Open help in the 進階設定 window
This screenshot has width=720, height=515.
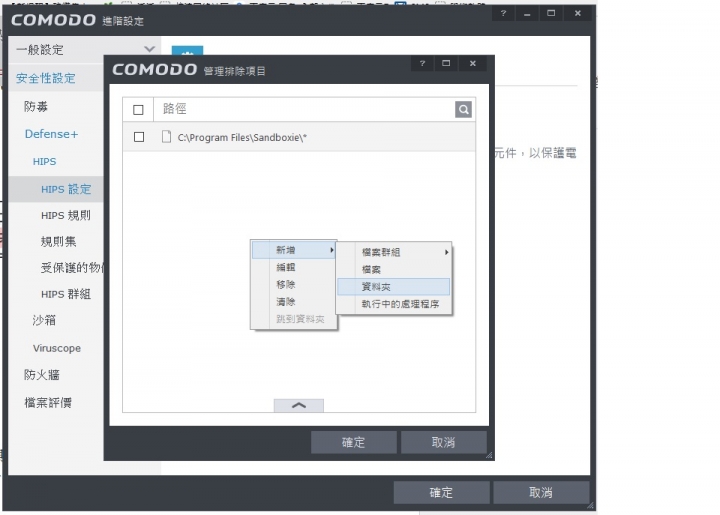tap(503, 13)
